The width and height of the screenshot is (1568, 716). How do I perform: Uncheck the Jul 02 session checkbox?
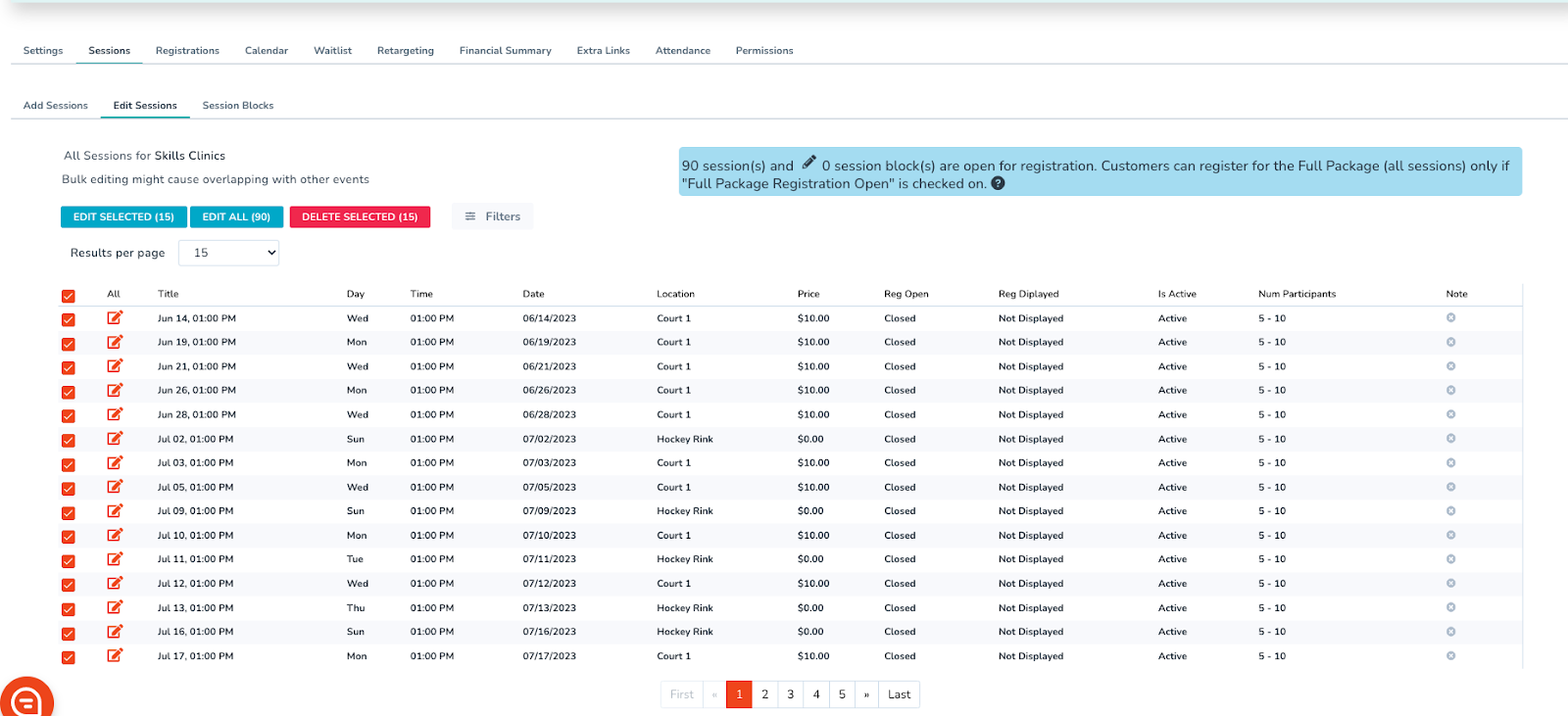click(69, 441)
